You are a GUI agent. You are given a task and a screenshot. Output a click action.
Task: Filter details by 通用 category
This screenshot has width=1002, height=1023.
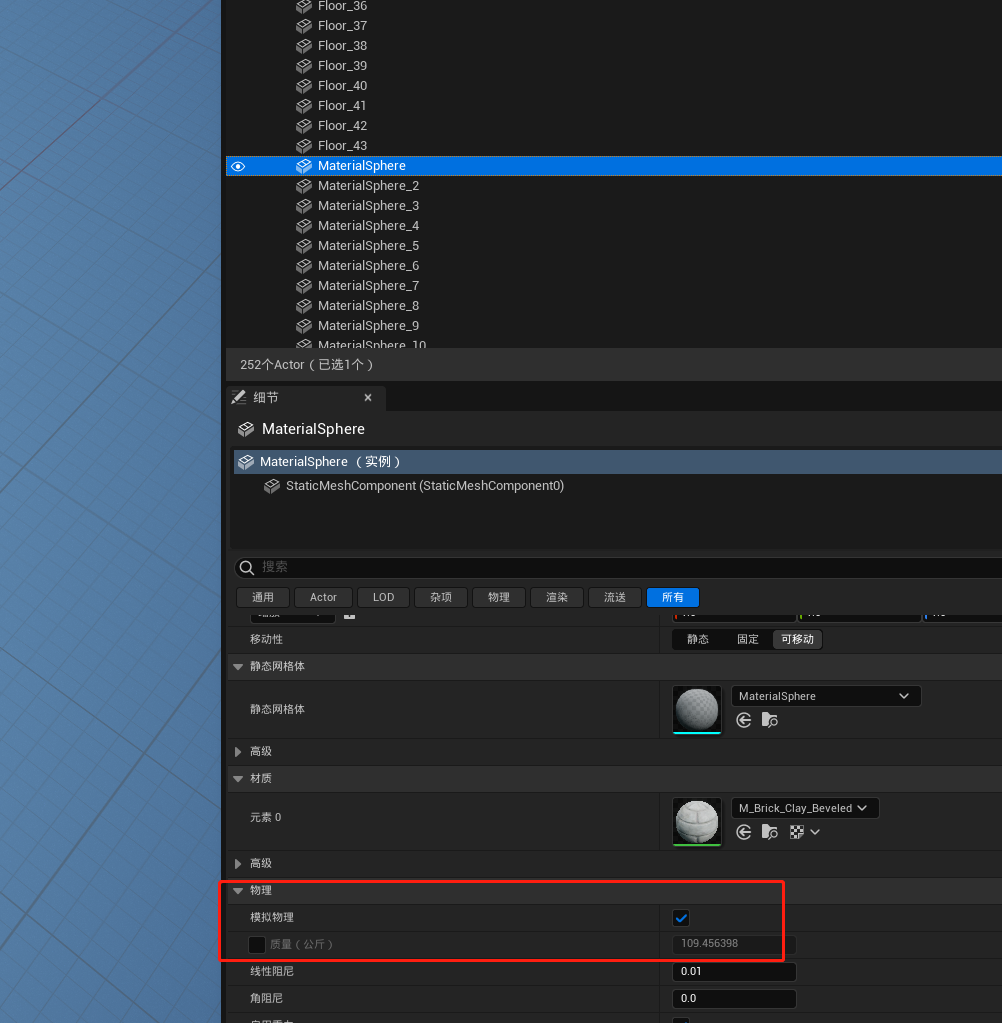point(263,598)
